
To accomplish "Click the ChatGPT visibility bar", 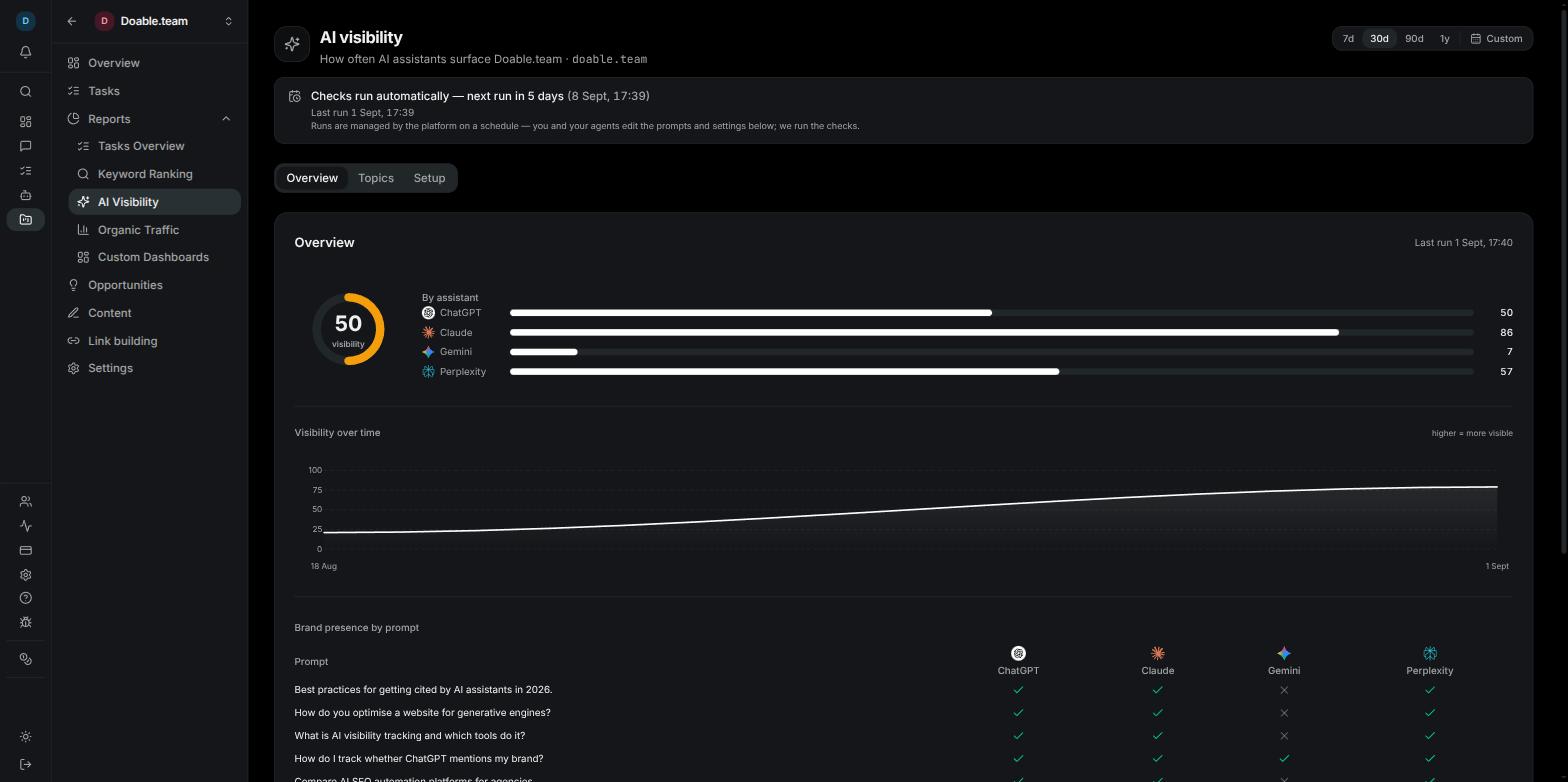I will [x=991, y=313].
